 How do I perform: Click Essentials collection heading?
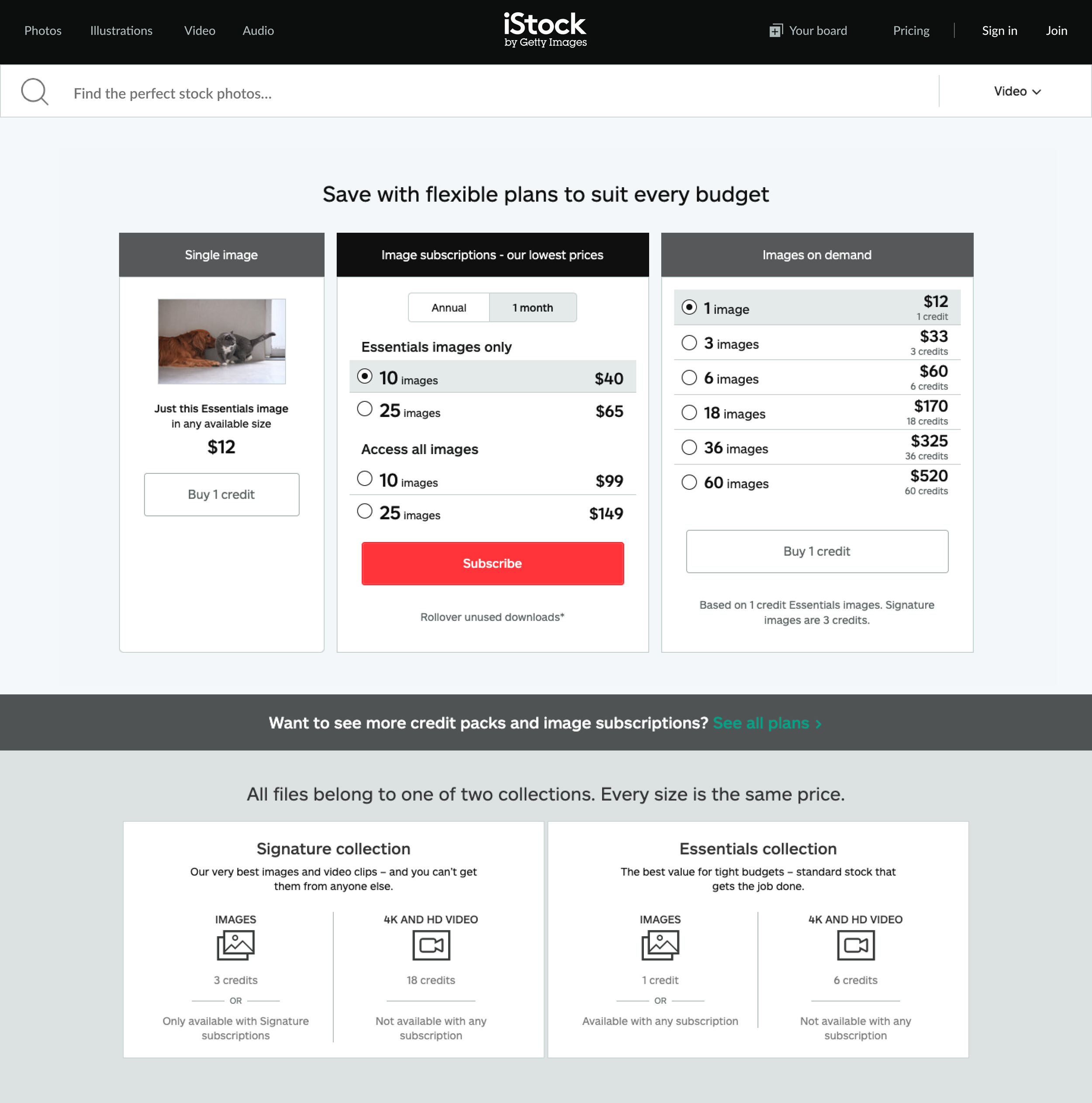pyautogui.click(x=758, y=849)
